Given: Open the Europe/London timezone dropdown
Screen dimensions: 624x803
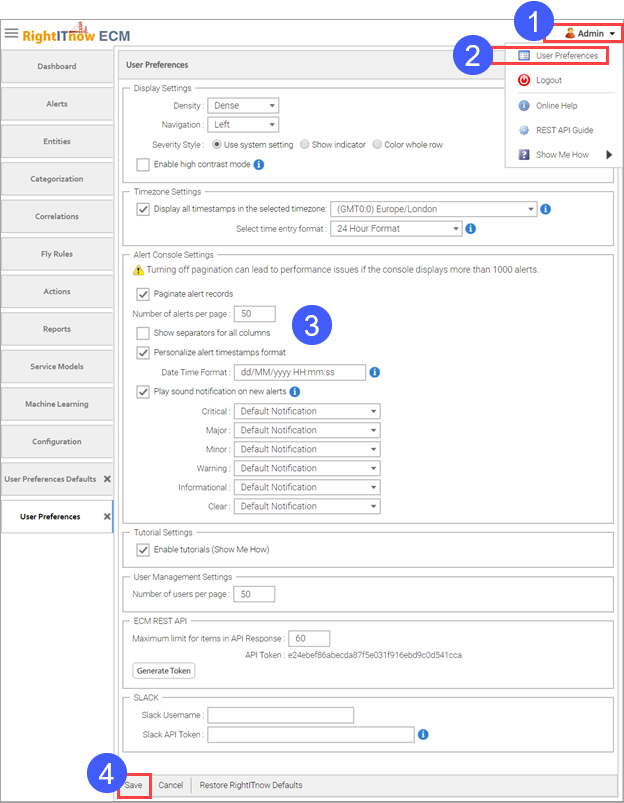Looking at the screenshot, I should tap(433, 209).
